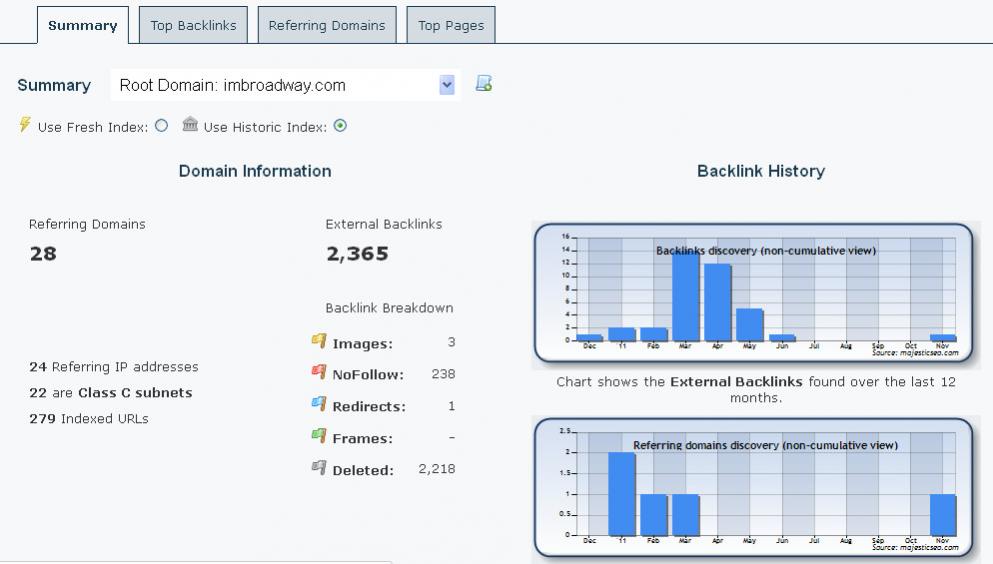Select the Summary tab
This screenshot has width=993, height=564.
82,26
